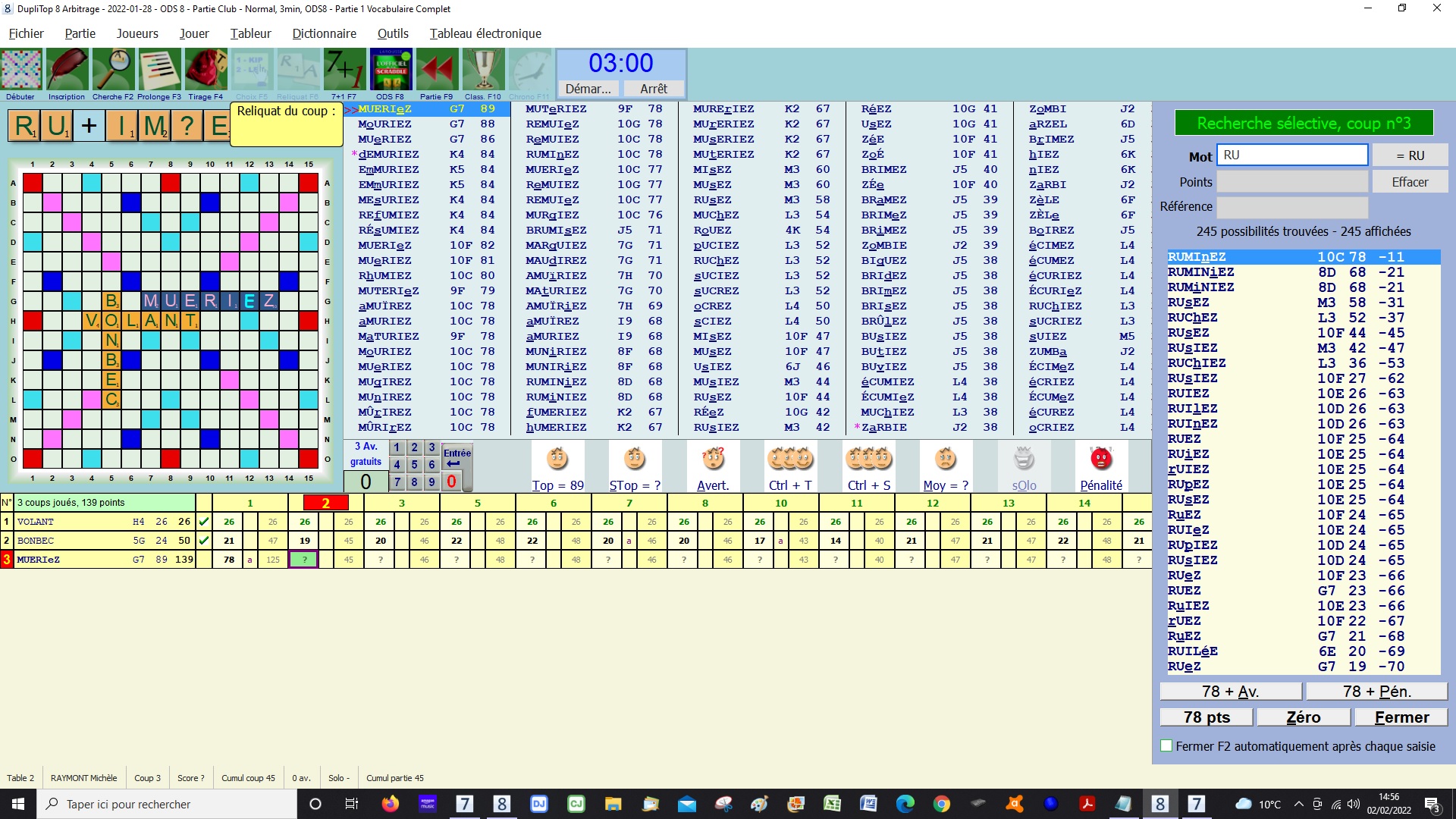
Task: Click Partie F9 rewind arrows icon
Action: pyautogui.click(x=437, y=70)
